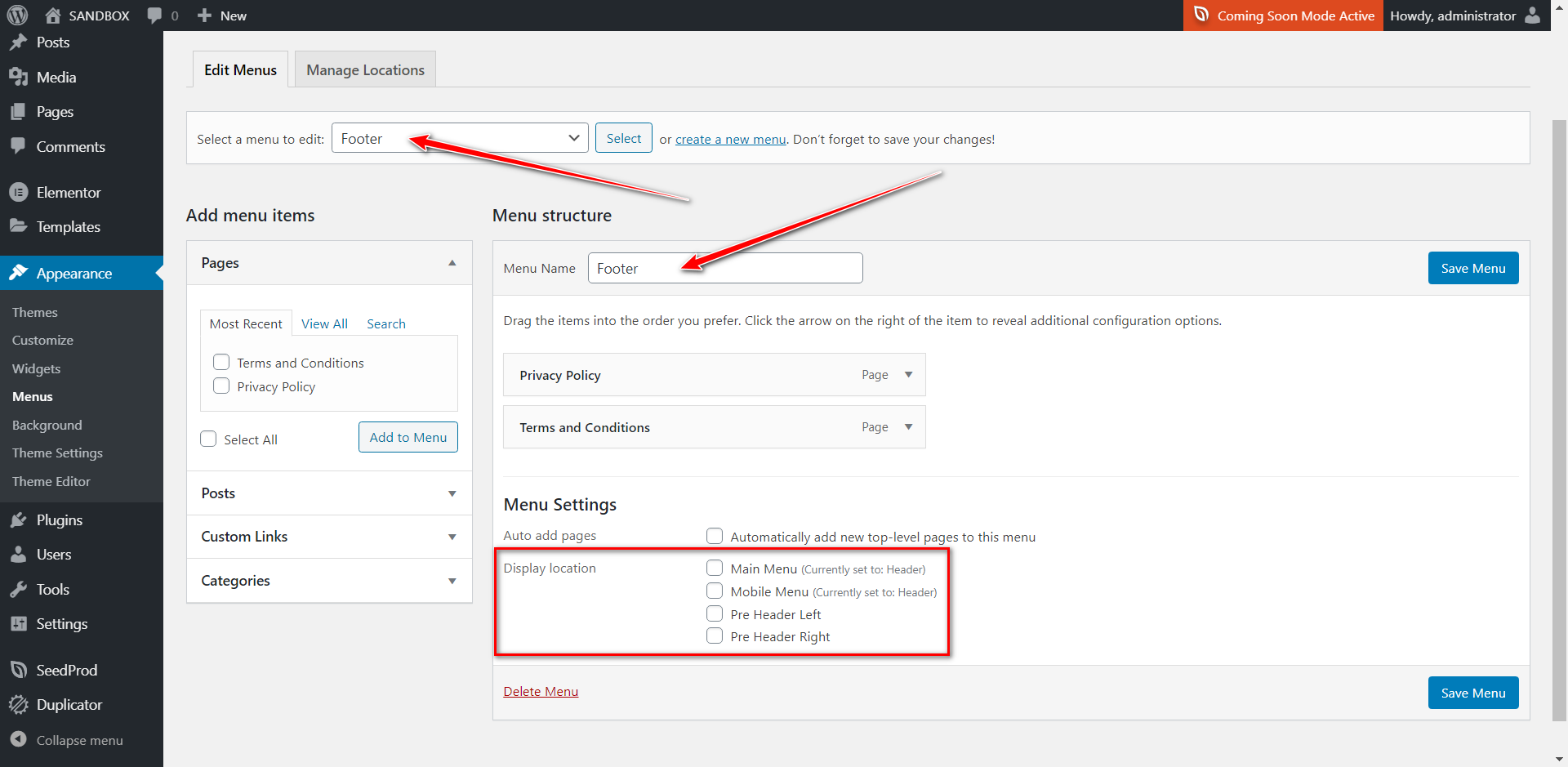Screen dimensions: 1568x767
Task: Tick the Select All checkbox
Action: click(208, 439)
